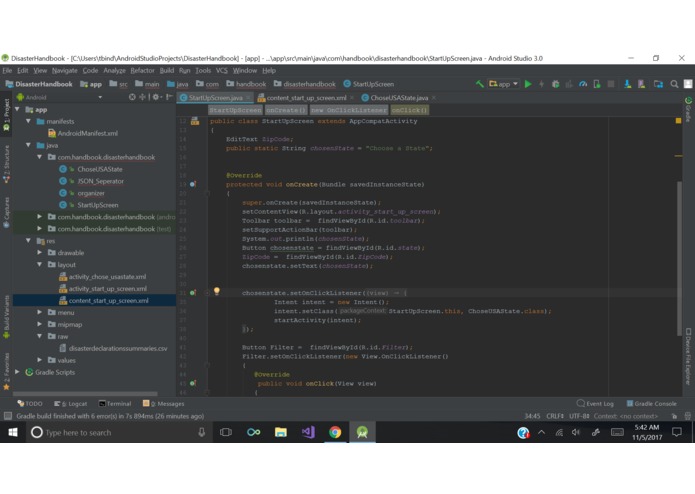Toggle the 2: Structure side tab
The width and height of the screenshot is (695, 494).
(6, 164)
